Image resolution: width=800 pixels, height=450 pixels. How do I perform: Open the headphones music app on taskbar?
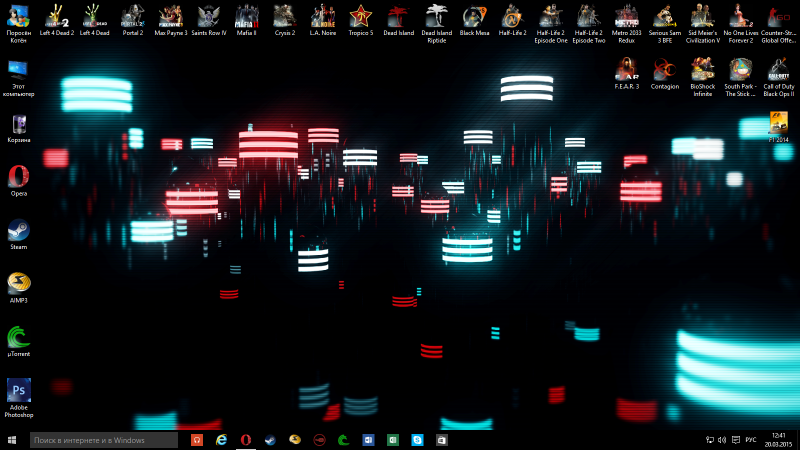[197, 440]
